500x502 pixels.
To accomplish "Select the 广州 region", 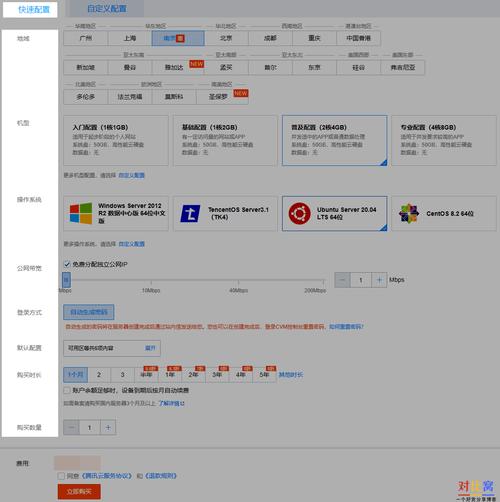I will [x=86, y=38].
